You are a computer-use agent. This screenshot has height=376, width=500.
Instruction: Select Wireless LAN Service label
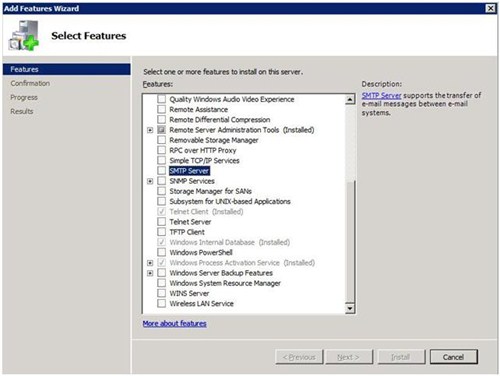(201, 304)
